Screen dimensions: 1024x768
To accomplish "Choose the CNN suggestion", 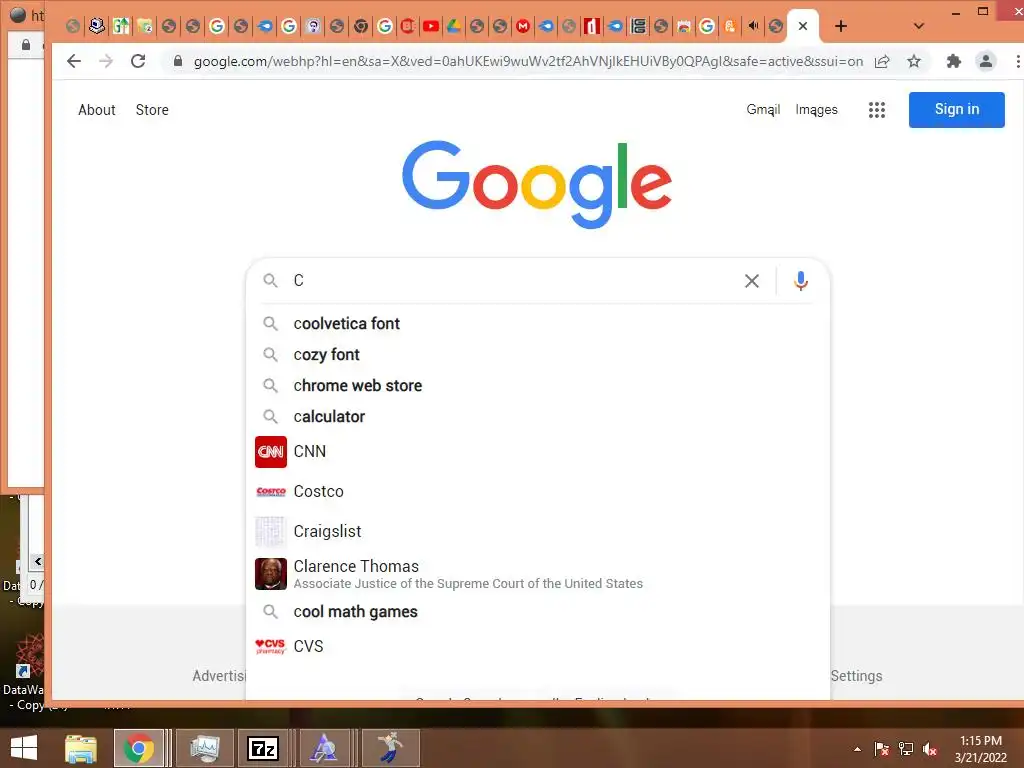I will click(x=537, y=451).
